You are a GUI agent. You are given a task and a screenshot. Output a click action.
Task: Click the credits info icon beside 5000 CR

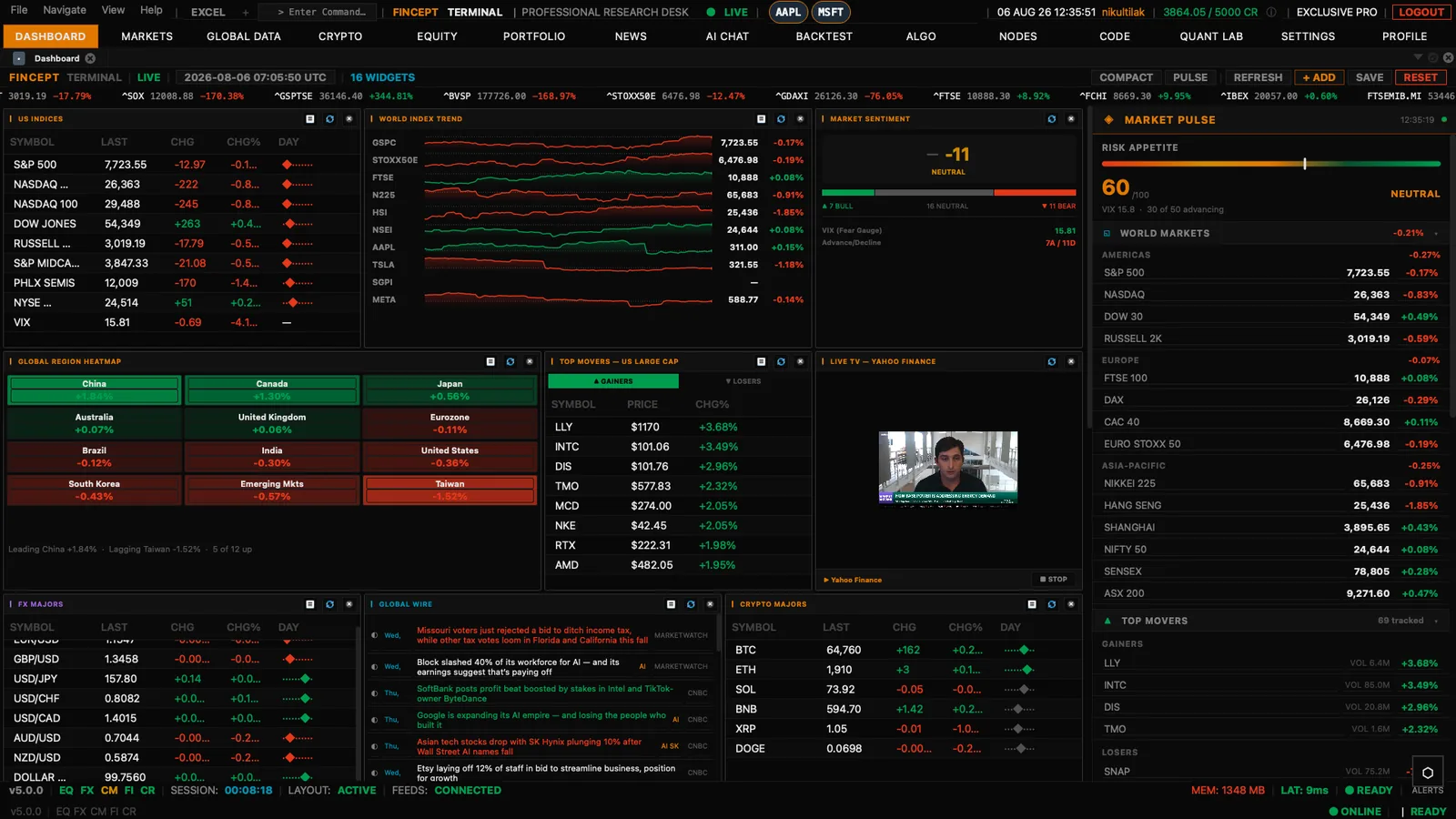pyautogui.click(x=1271, y=13)
